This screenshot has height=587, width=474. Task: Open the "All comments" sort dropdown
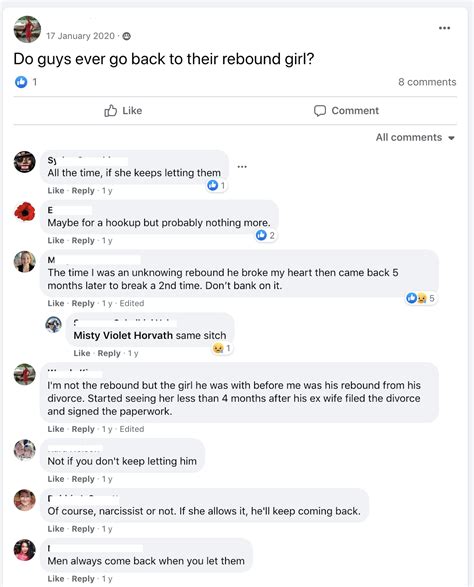[415, 137]
